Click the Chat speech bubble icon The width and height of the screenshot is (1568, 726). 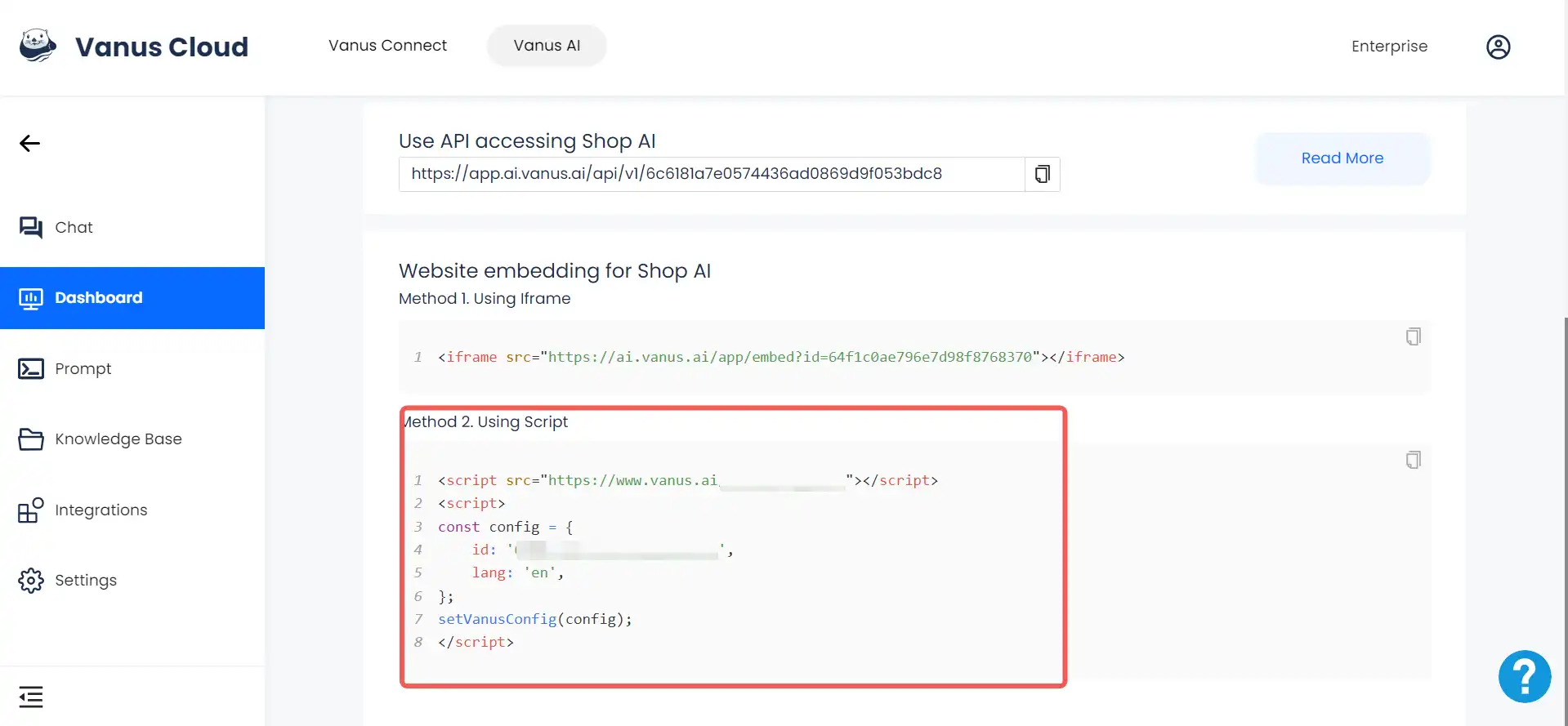coord(31,227)
